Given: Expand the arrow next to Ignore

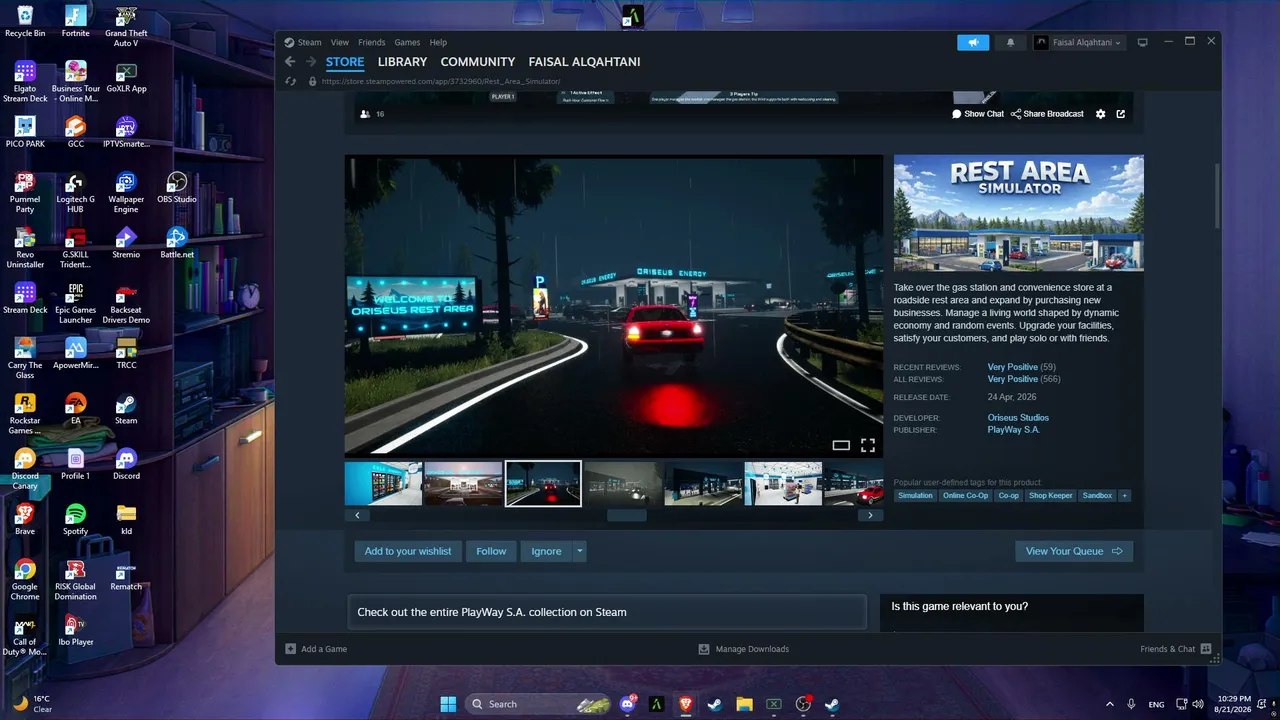Looking at the screenshot, I should [579, 551].
